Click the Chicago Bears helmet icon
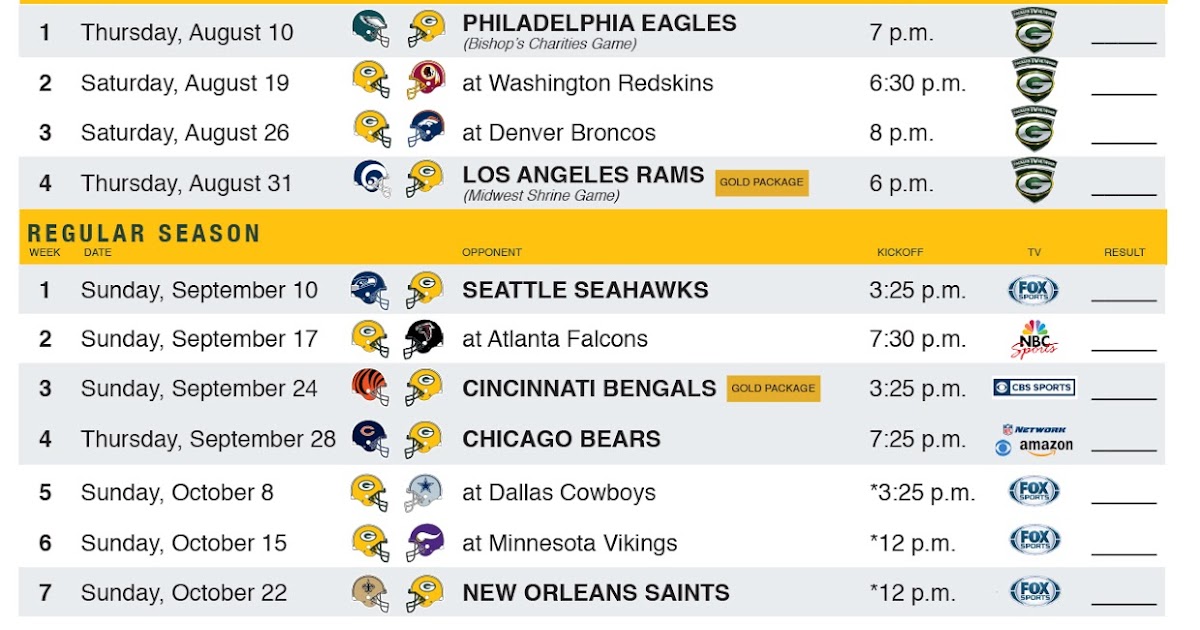This screenshot has width=1200, height=630. [370, 437]
